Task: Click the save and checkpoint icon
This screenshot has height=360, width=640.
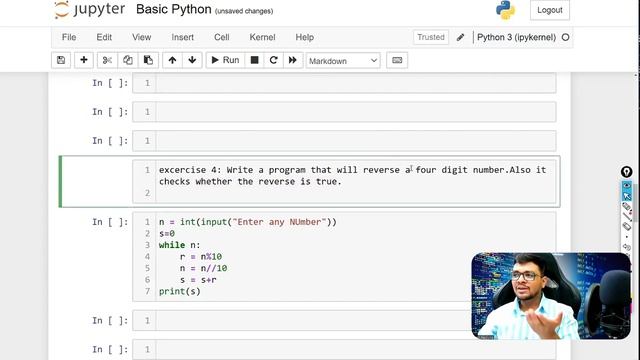Action: coord(61,60)
